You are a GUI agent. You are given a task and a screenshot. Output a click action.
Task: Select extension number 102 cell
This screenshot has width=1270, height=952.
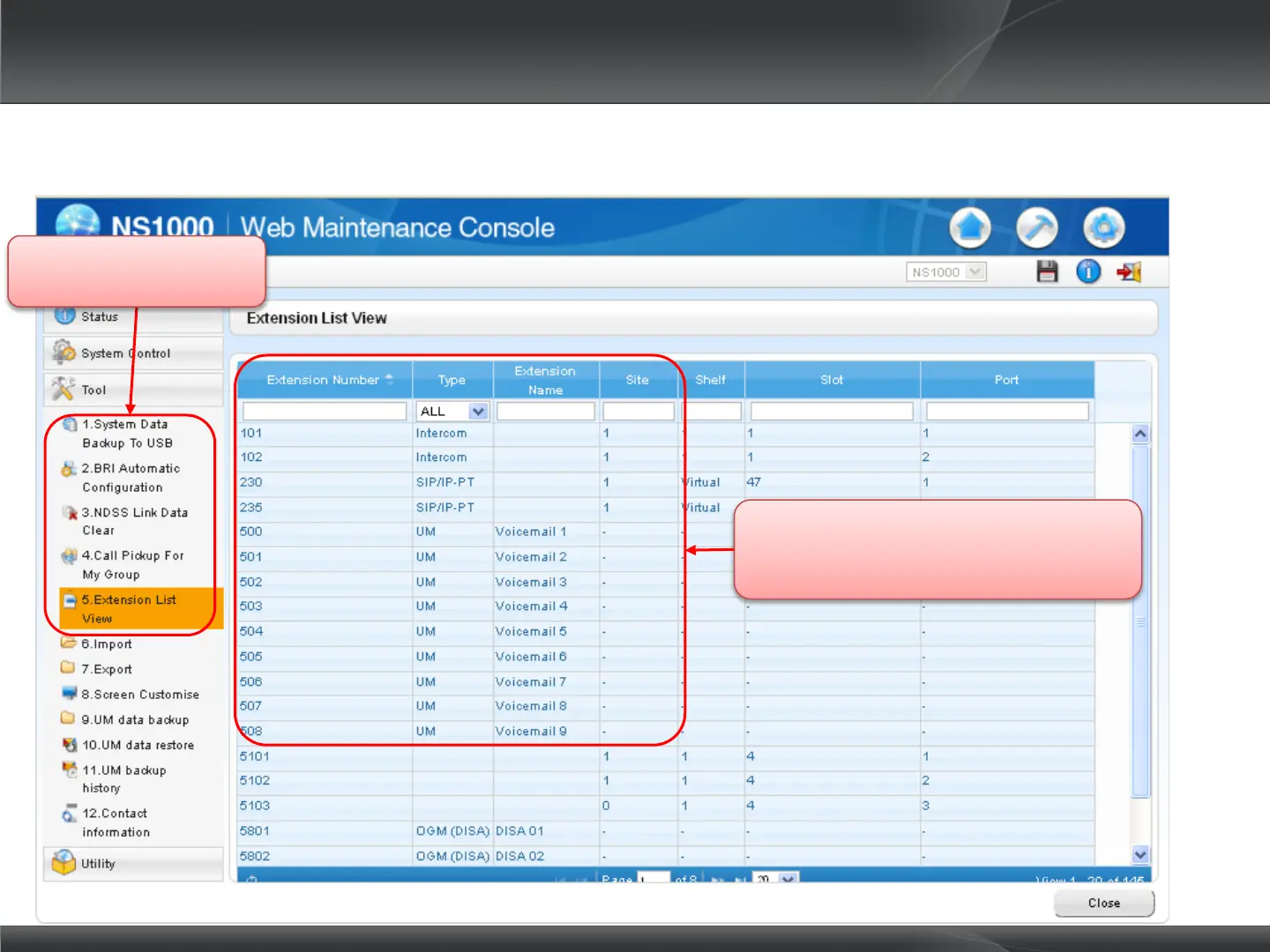(x=325, y=457)
